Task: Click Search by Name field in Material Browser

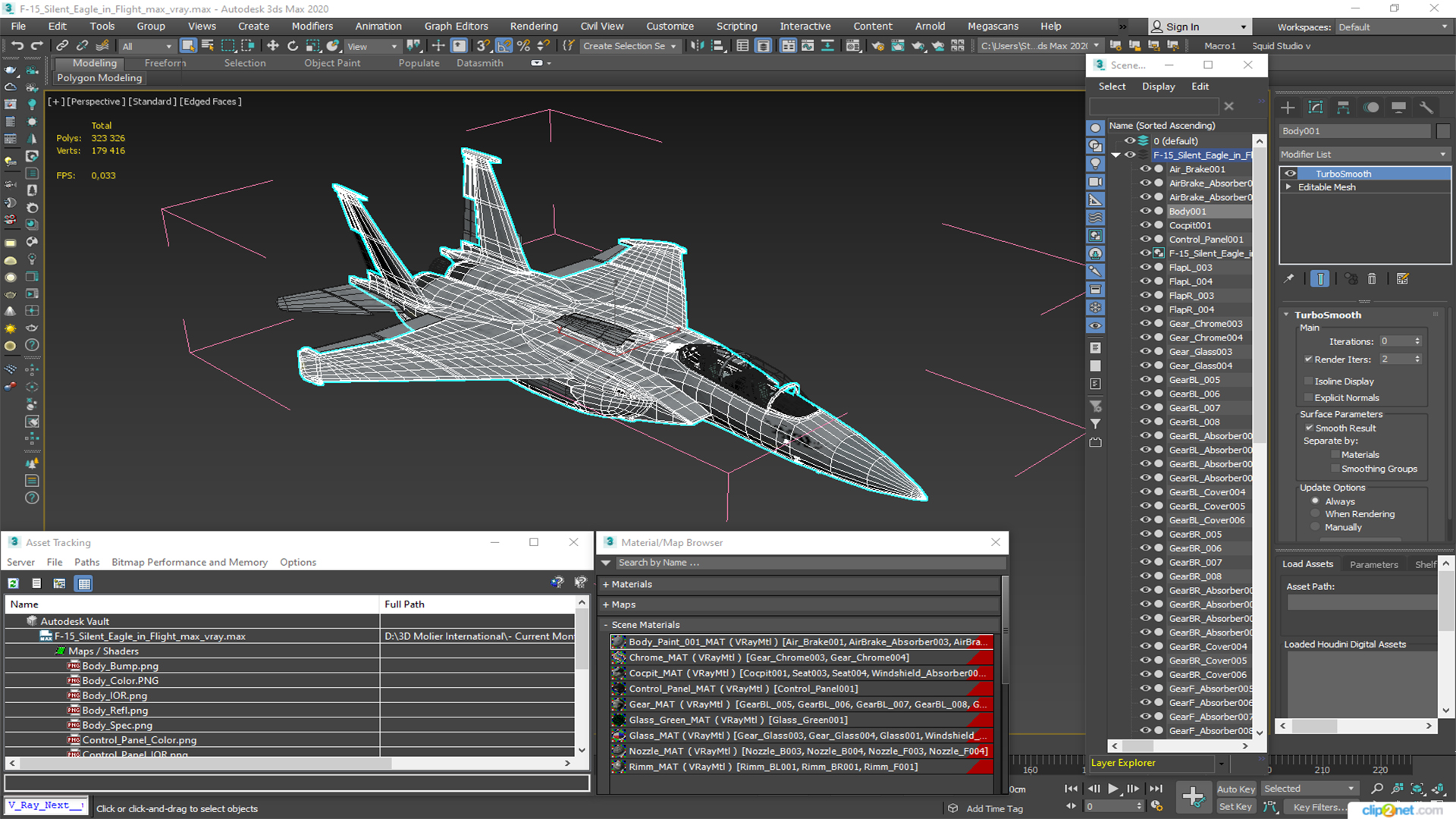Action: (x=809, y=563)
